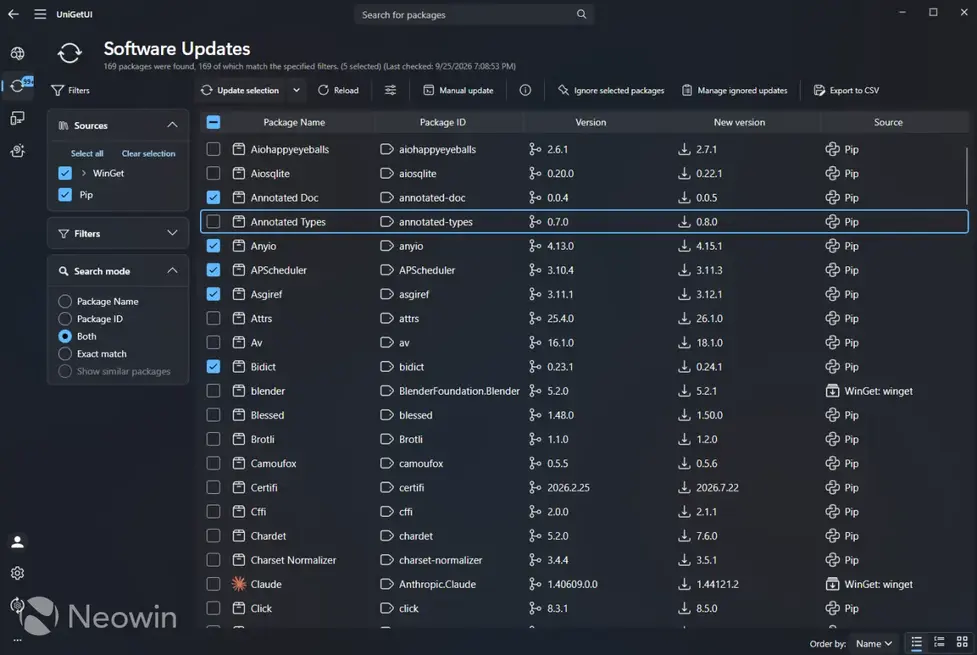The width and height of the screenshot is (977, 655).
Task: Select the Exact match radio button
Action: [x=65, y=353]
